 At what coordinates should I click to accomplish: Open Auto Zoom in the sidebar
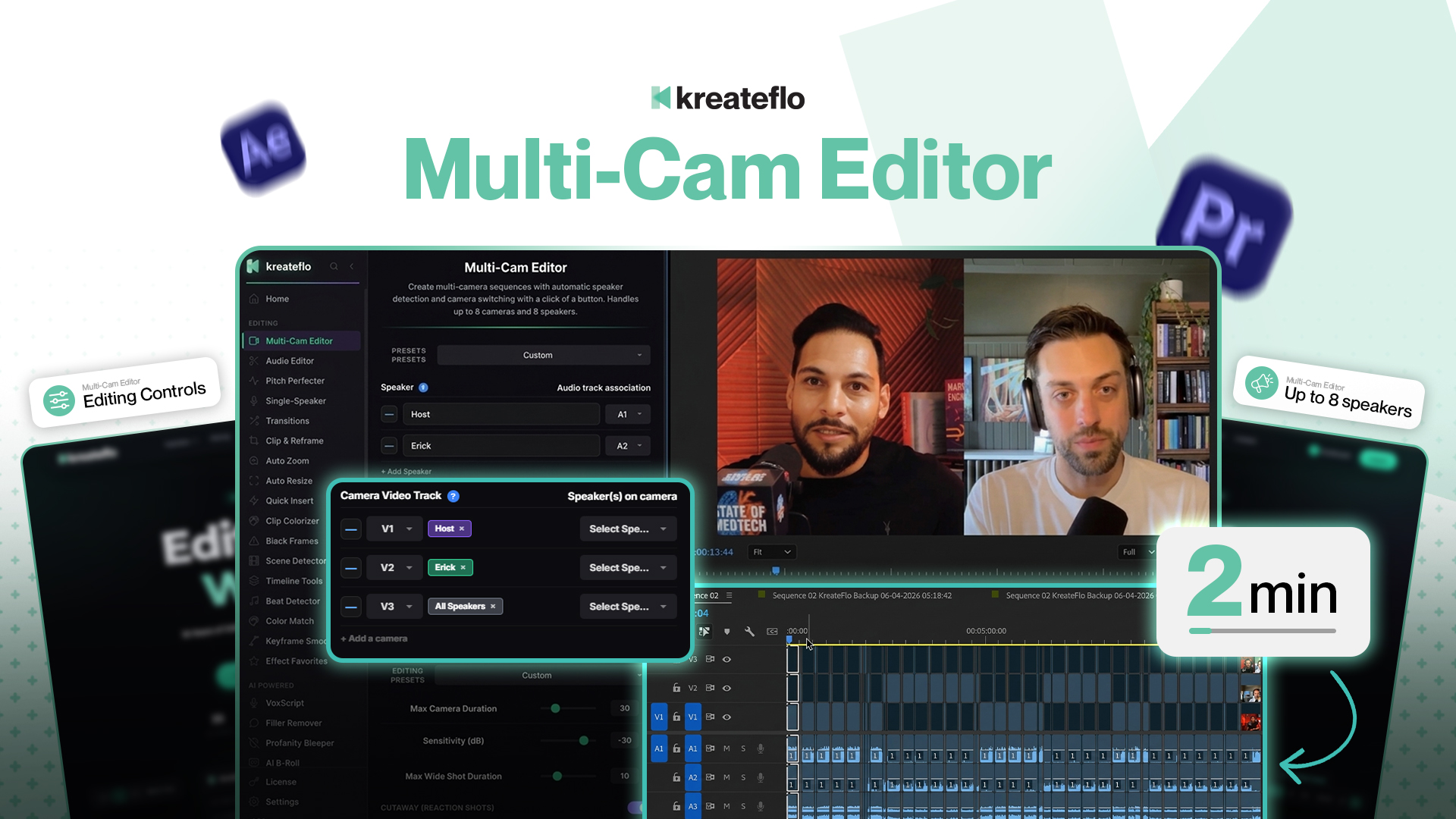tap(287, 461)
